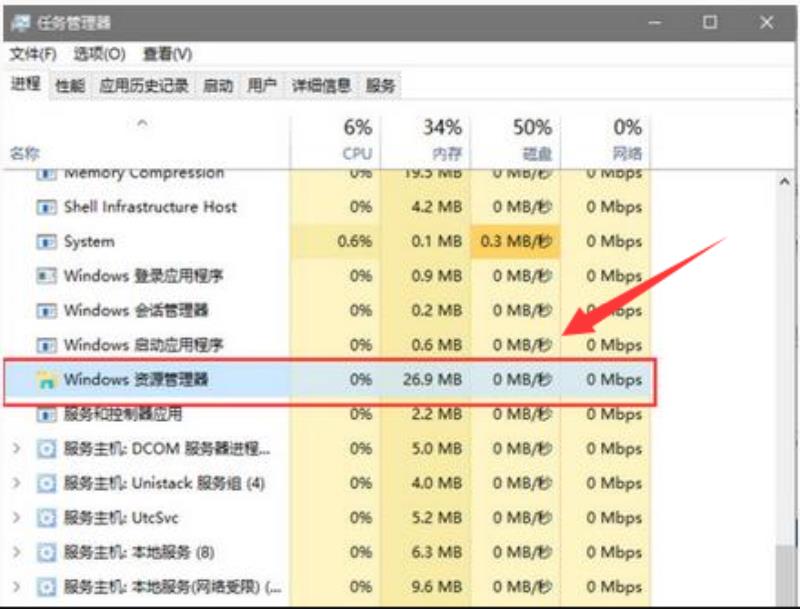Viewport: 800px width, 609px height.
Task: Open the 查看(V) menu
Action: click(167, 54)
